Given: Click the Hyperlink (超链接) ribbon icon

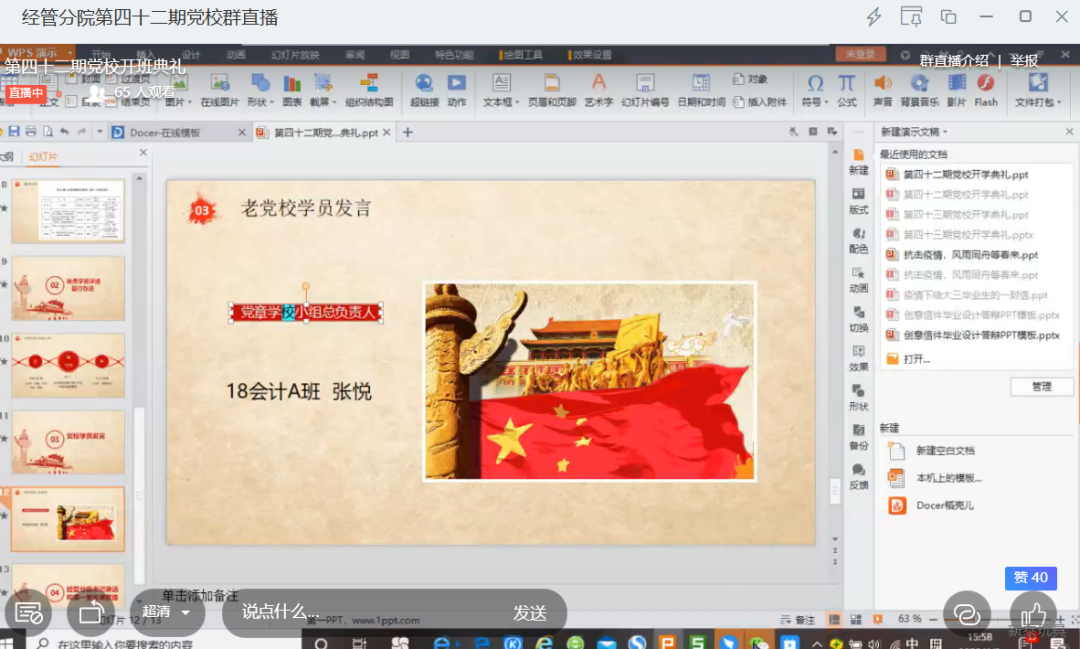Looking at the screenshot, I should click(424, 89).
